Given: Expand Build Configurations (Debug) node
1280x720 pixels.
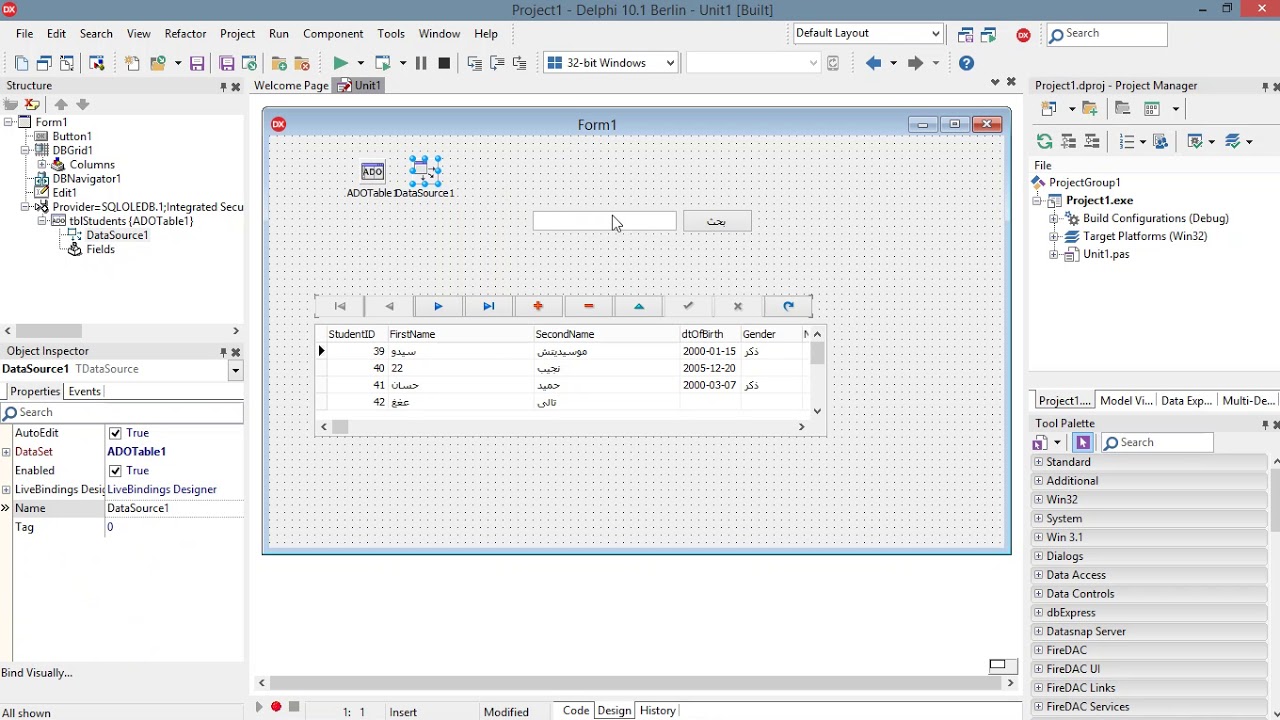Looking at the screenshot, I should click(1053, 218).
